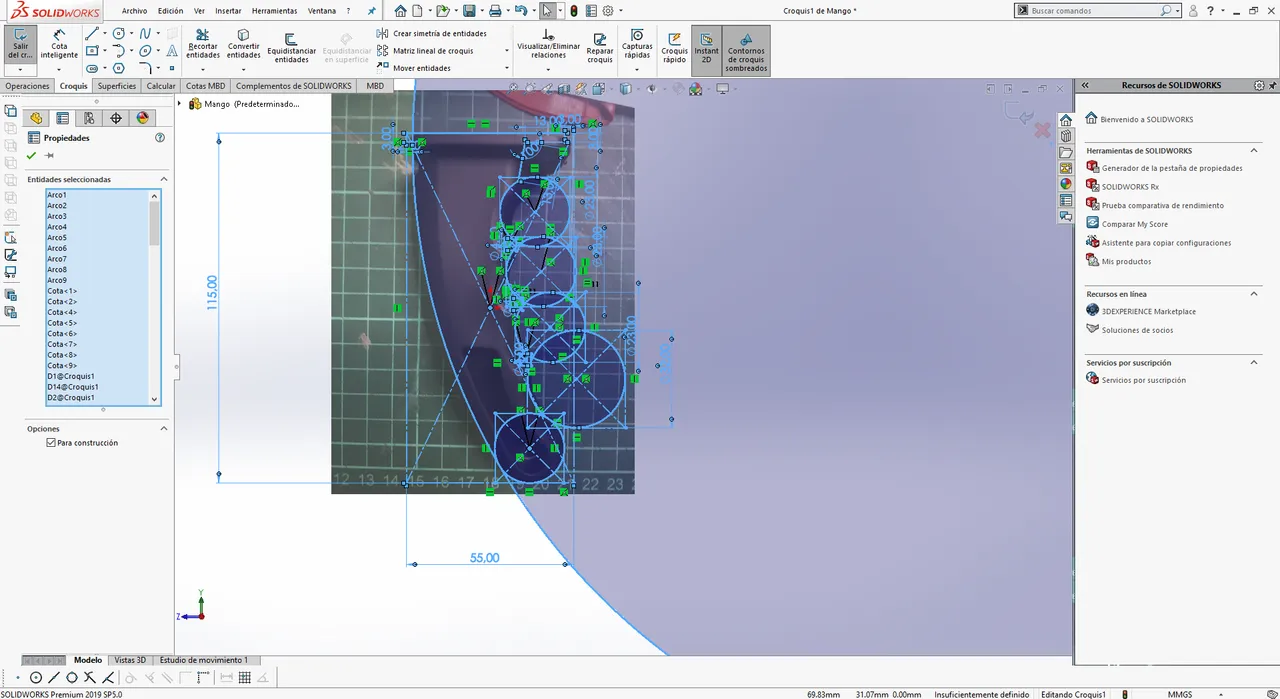Click Reparar croquis tool
Image resolution: width=1280 pixels, height=699 pixels.
(x=600, y=47)
